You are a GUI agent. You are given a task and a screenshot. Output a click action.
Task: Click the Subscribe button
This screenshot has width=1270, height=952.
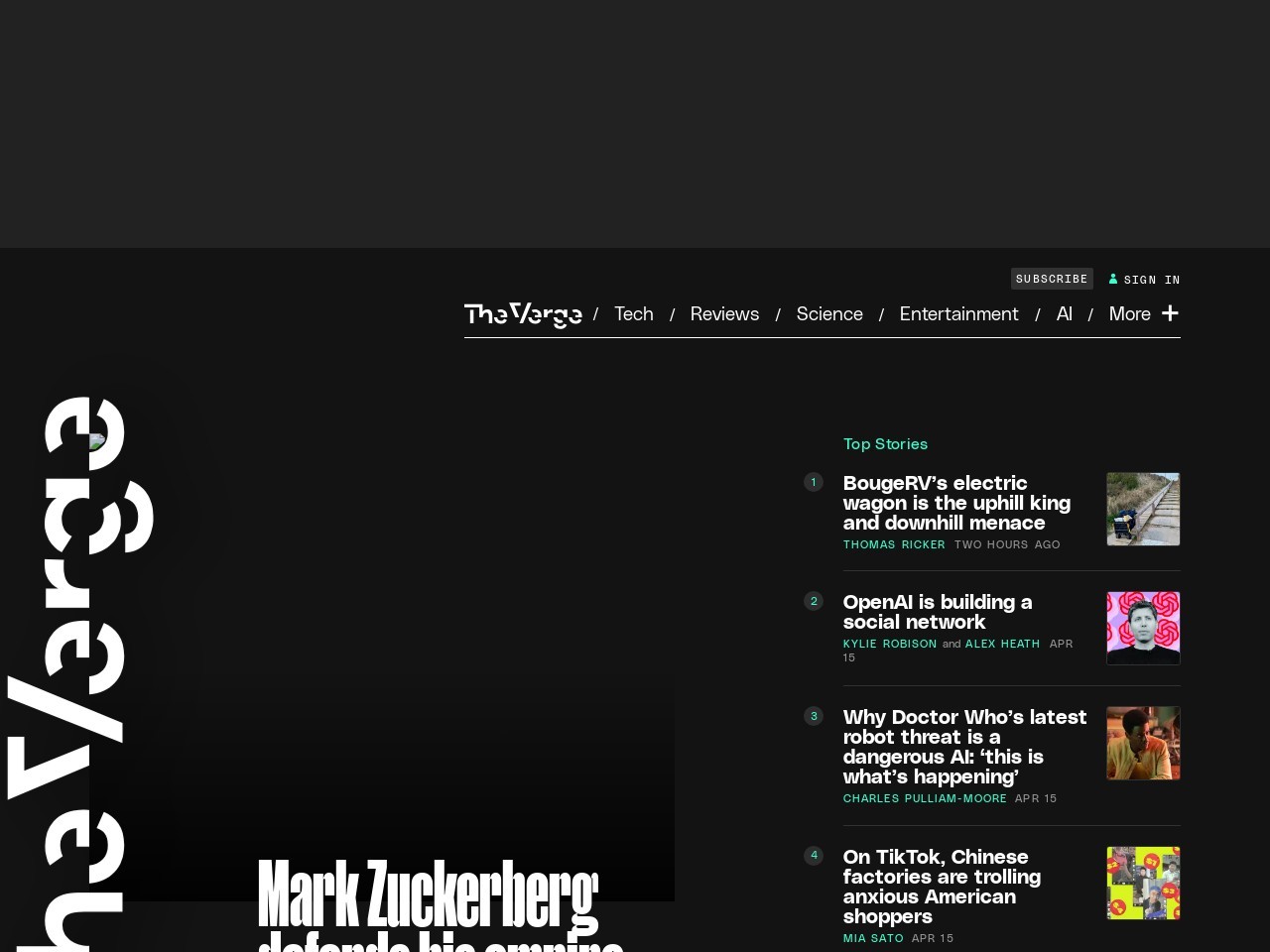pyautogui.click(x=1052, y=279)
